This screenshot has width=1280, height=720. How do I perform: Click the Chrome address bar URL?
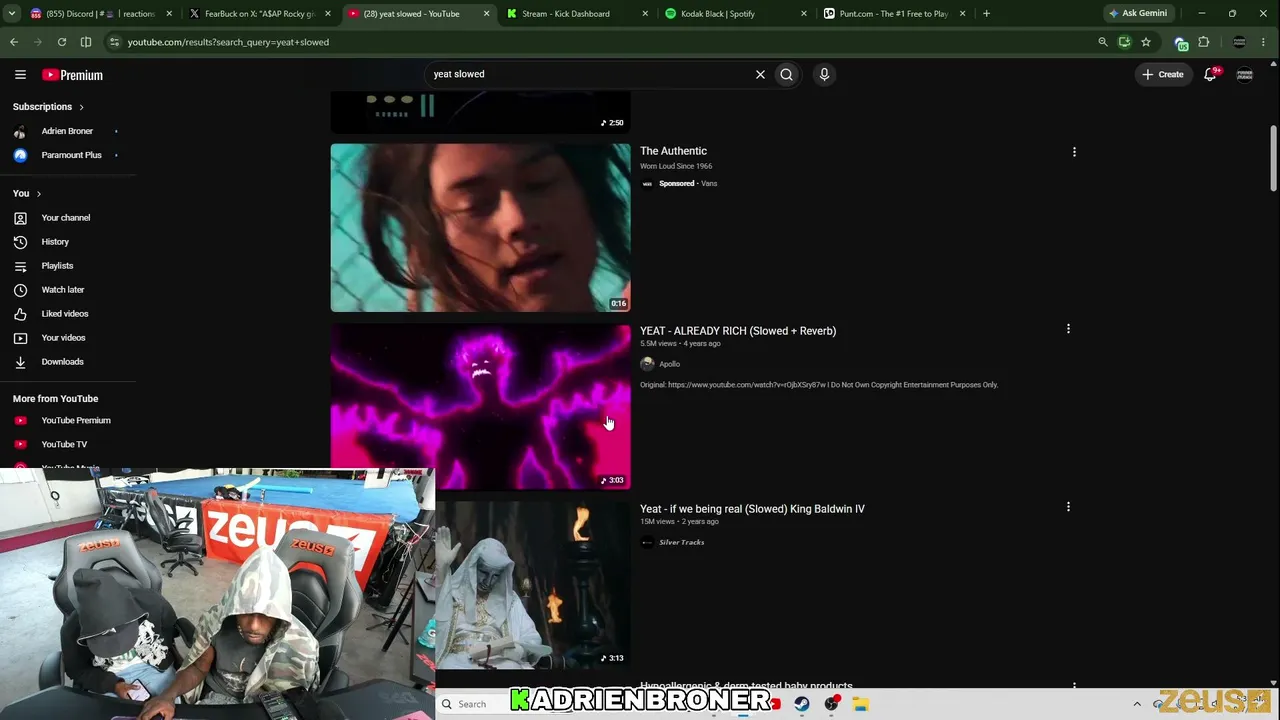[228, 42]
